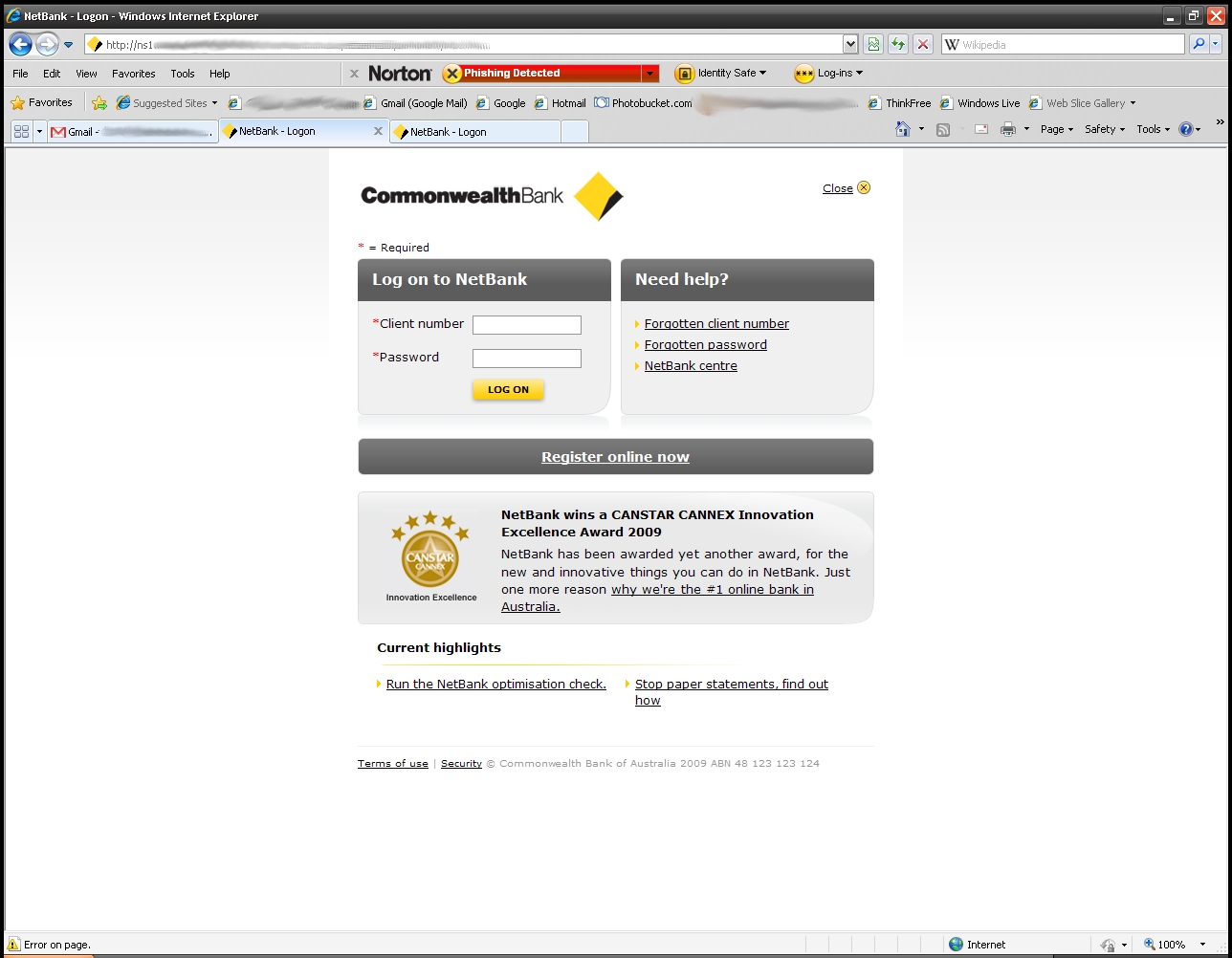Screen dimensions: 1232x958
Task: Open the Suggested Sites bookmark
Action: click(x=165, y=103)
